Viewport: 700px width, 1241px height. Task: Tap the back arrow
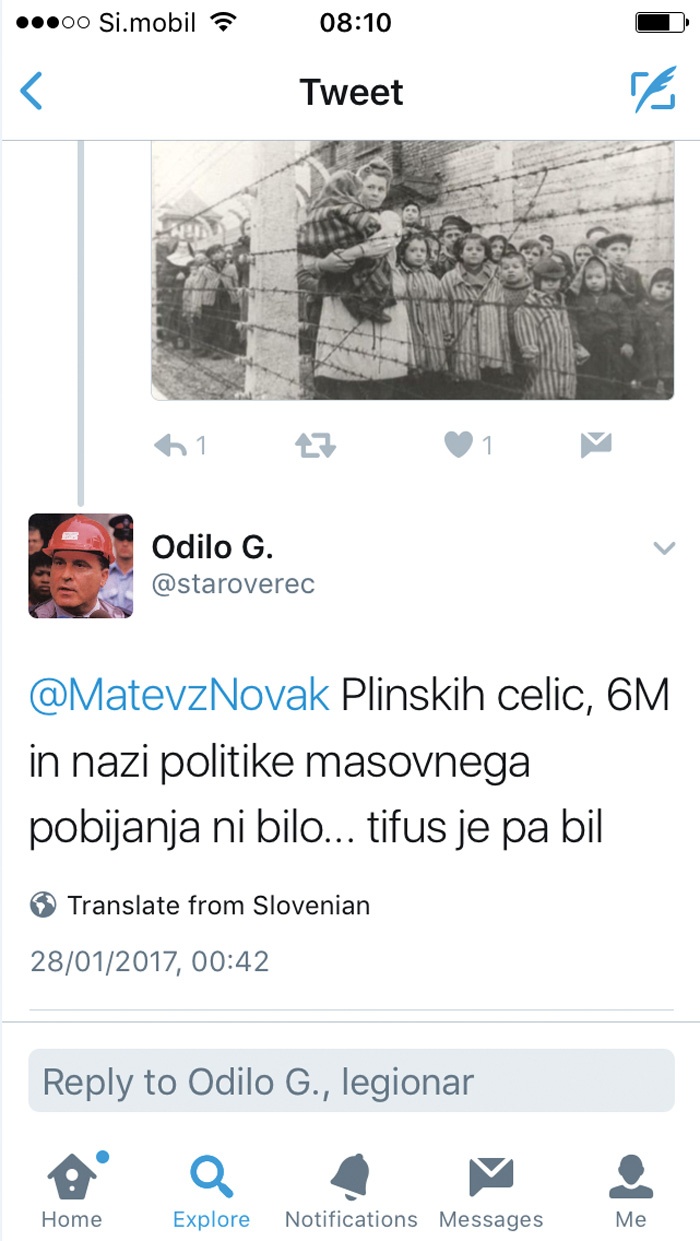31,92
